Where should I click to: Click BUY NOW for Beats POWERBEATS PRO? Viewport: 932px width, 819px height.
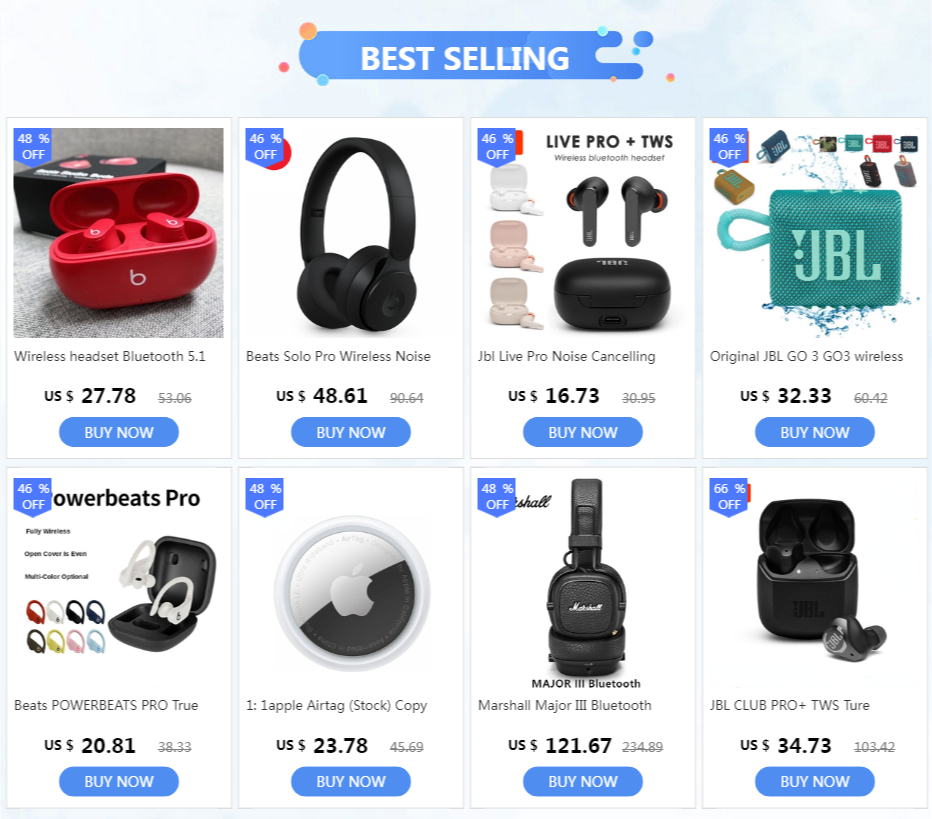119,781
